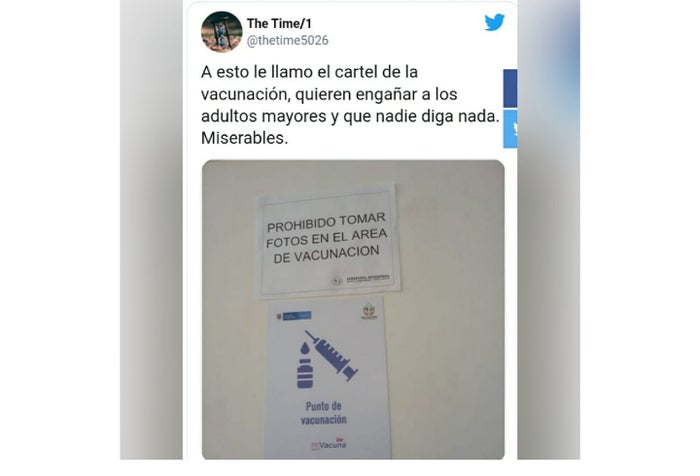This screenshot has height=476, width=700.
Task: Click the syringe icon on the poster
Action: click(x=332, y=355)
